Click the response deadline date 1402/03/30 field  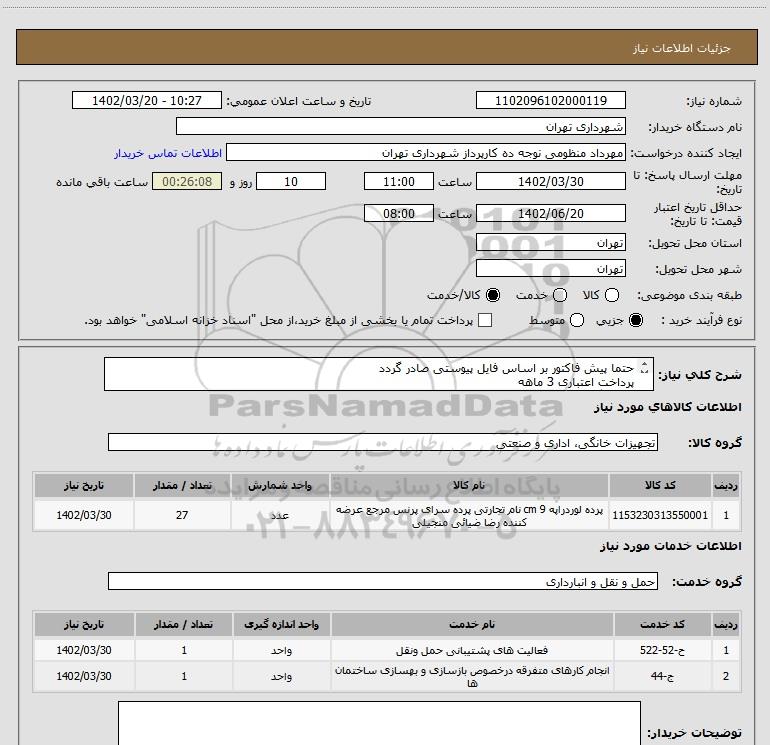[550, 181]
